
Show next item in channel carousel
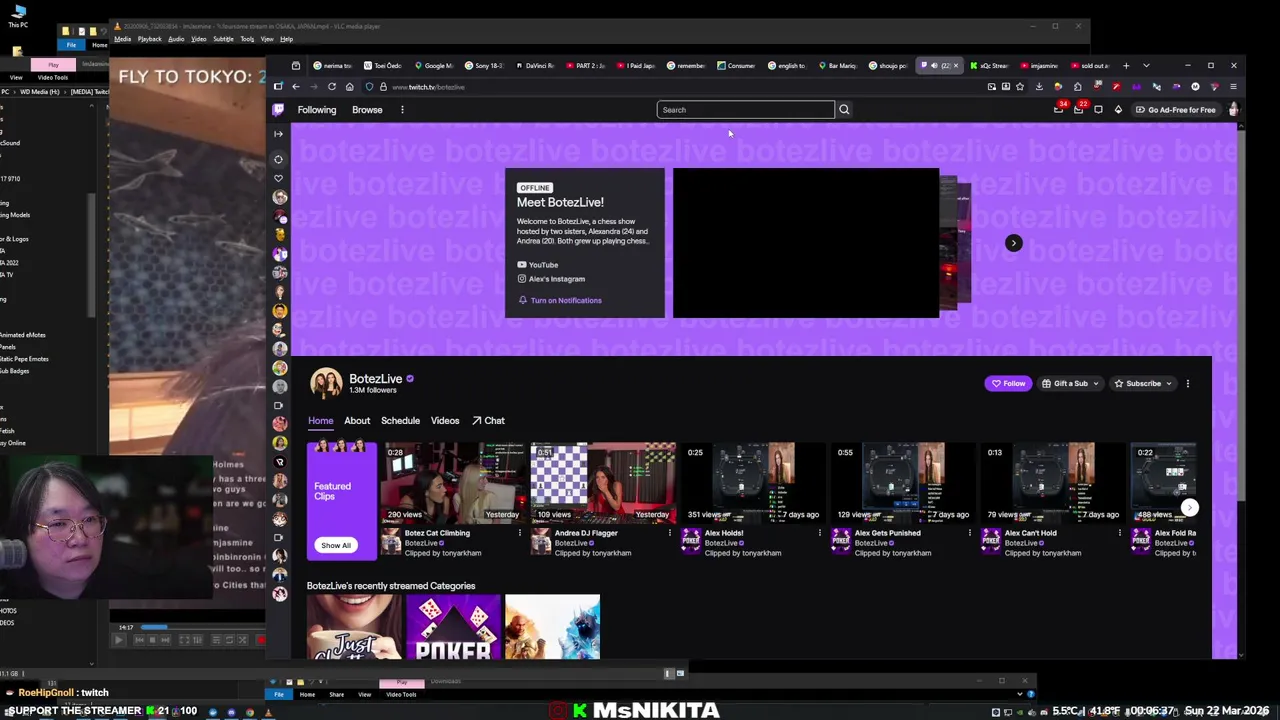click(x=1013, y=243)
